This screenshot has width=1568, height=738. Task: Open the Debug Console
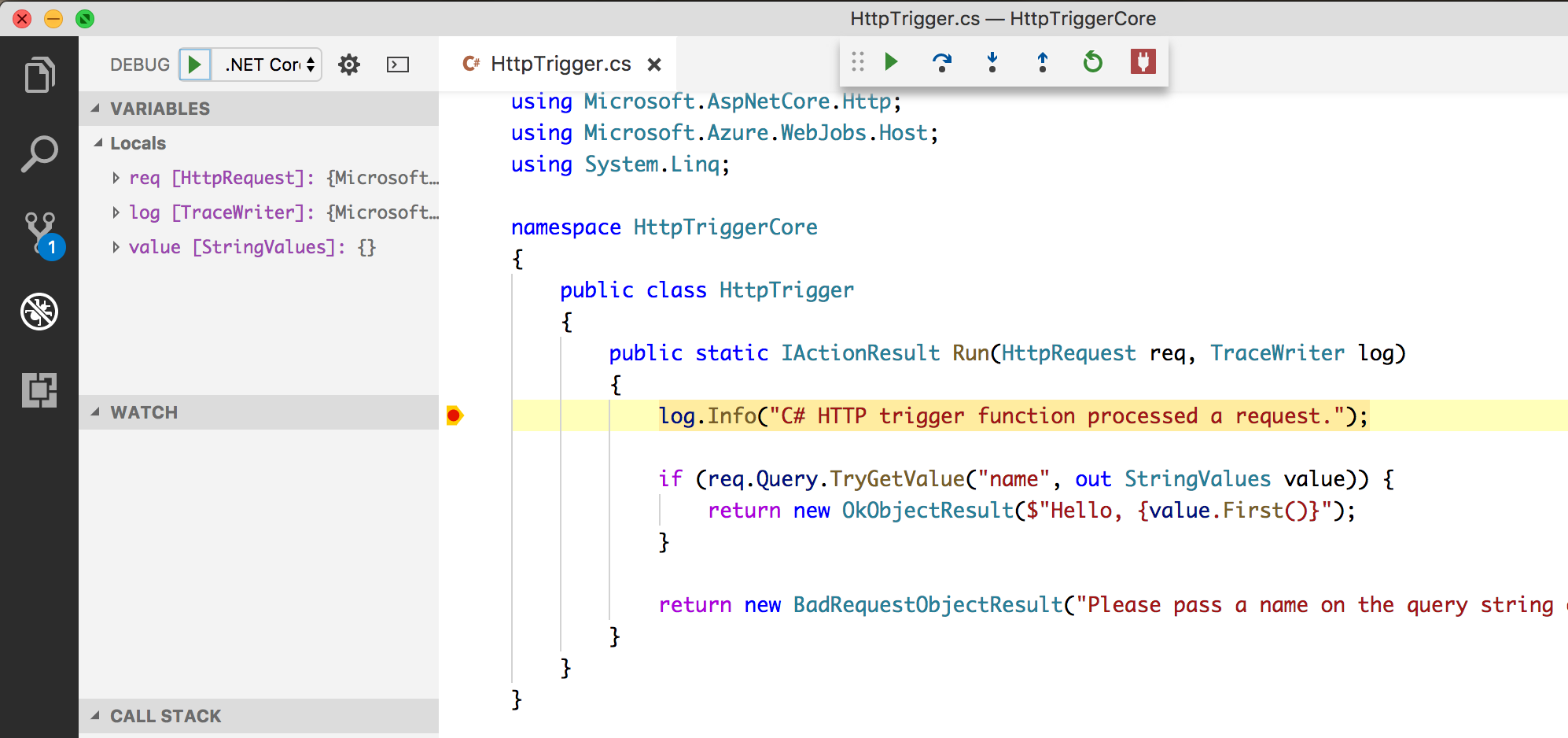pyautogui.click(x=398, y=65)
